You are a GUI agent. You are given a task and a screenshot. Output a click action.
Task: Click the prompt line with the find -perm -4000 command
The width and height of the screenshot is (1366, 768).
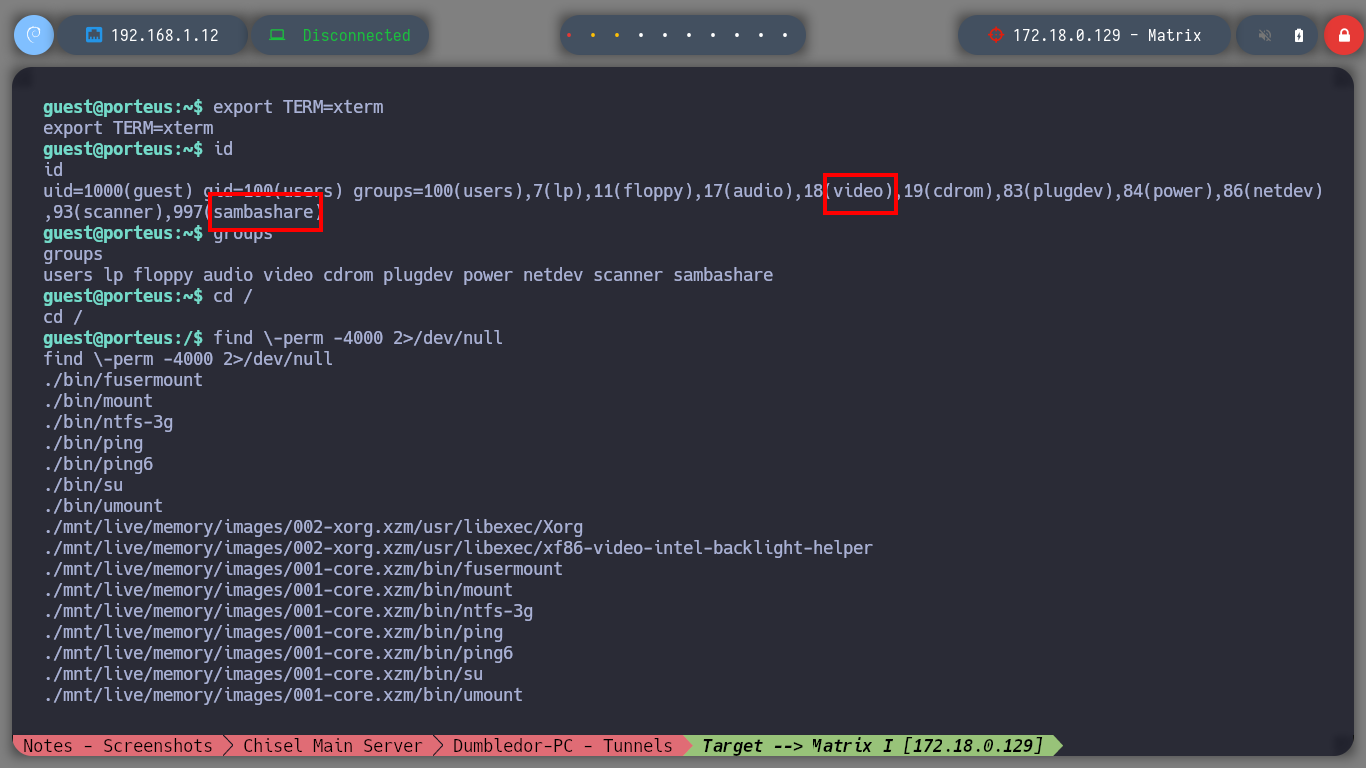[x=273, y=338]
